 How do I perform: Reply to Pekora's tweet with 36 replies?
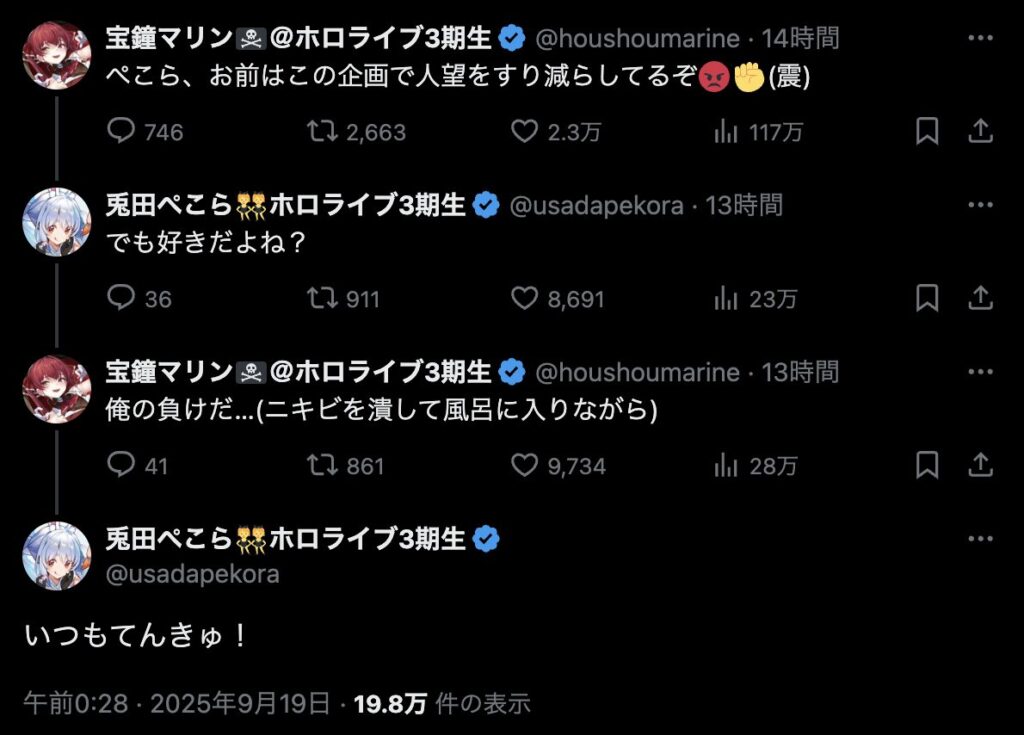[121, 298]
